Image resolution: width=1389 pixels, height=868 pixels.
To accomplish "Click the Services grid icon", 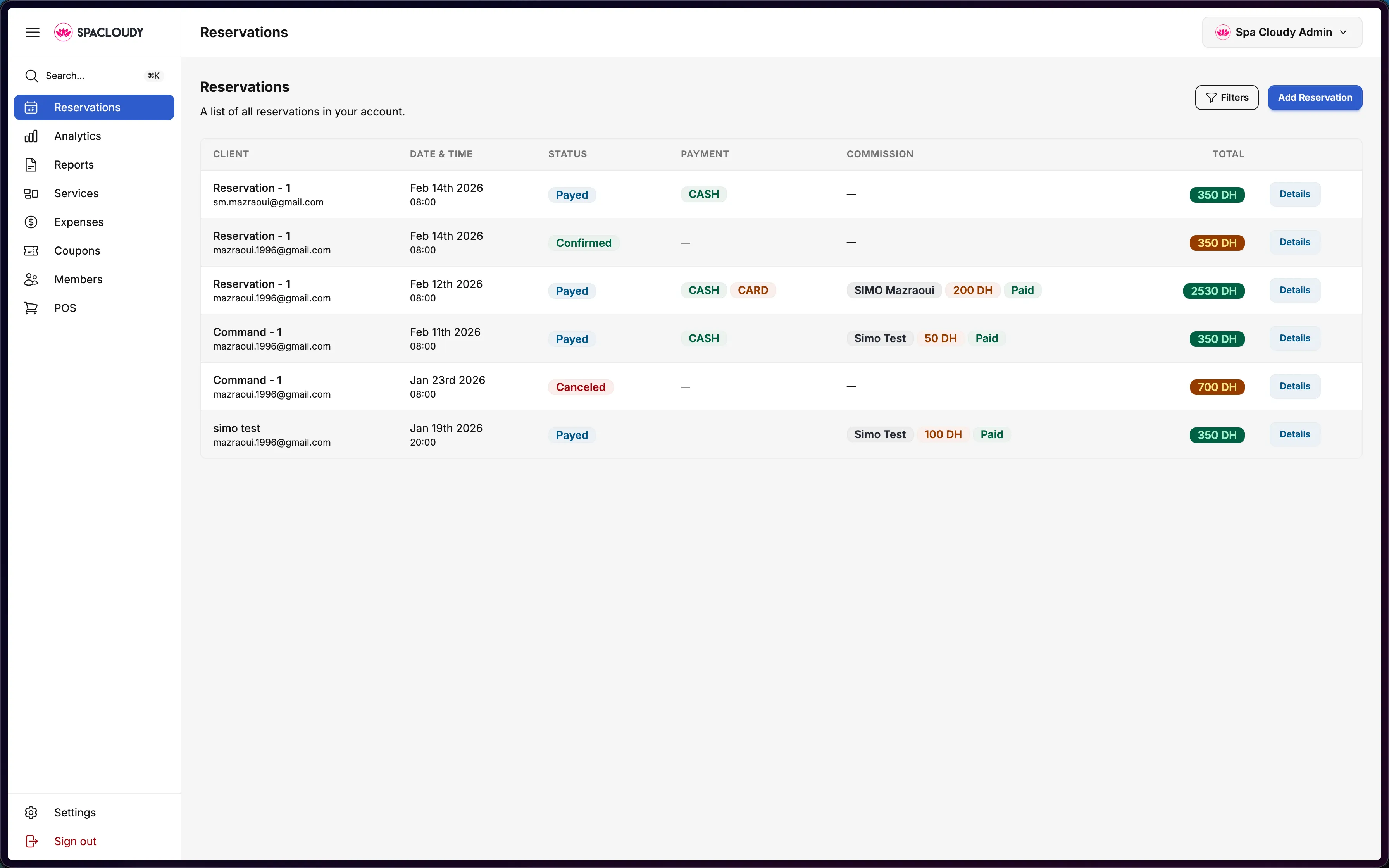I will 31,193.
